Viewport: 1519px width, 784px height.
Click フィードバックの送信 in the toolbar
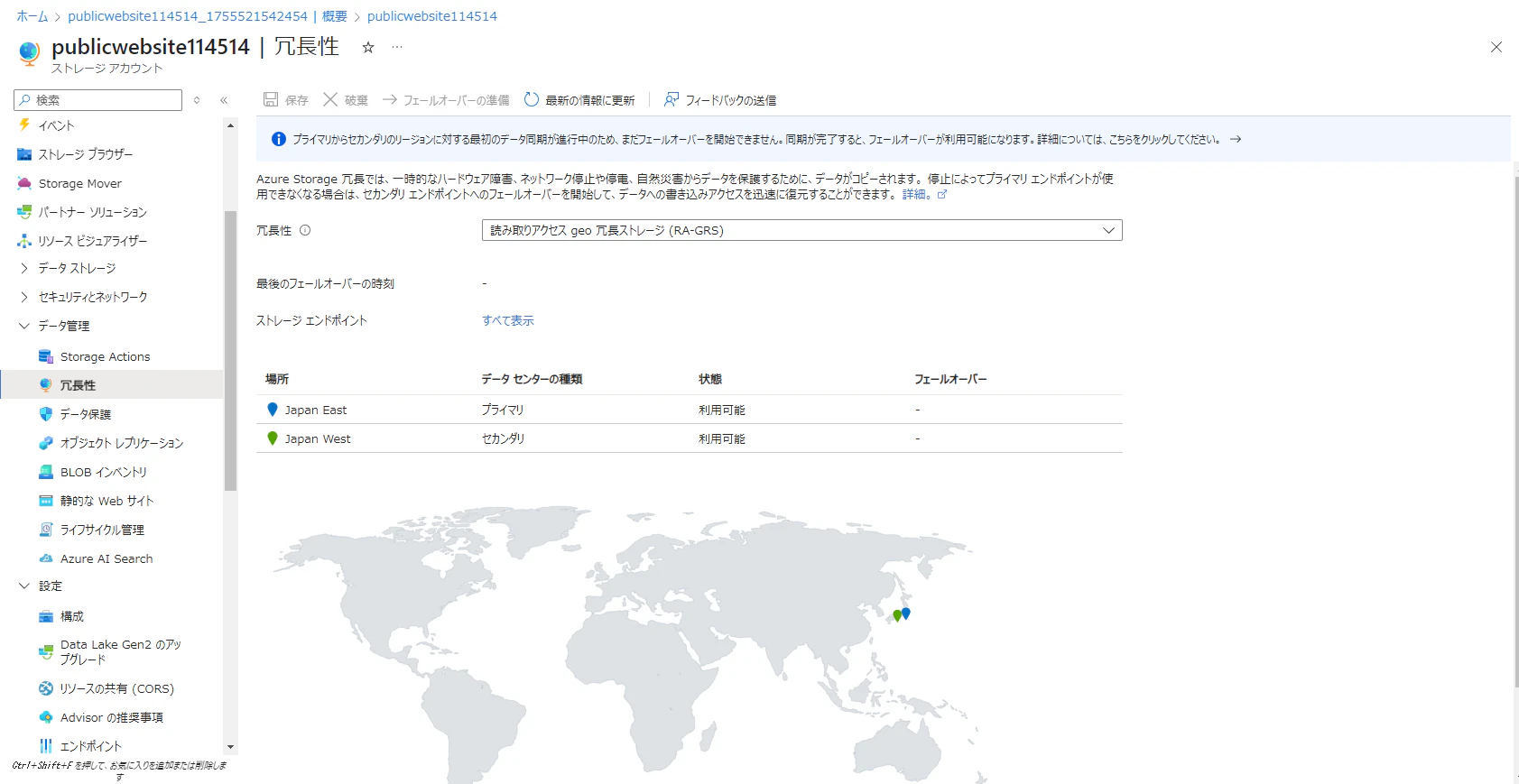coord(720,100)
